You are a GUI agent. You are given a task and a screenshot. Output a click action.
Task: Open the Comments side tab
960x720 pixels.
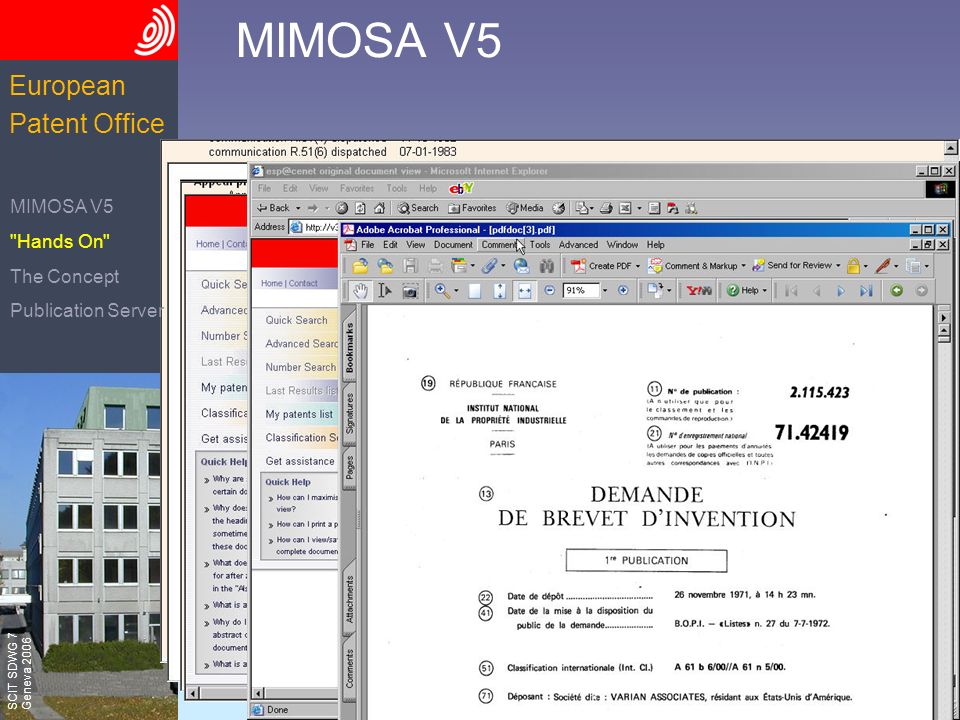click(x=349, y=668)
